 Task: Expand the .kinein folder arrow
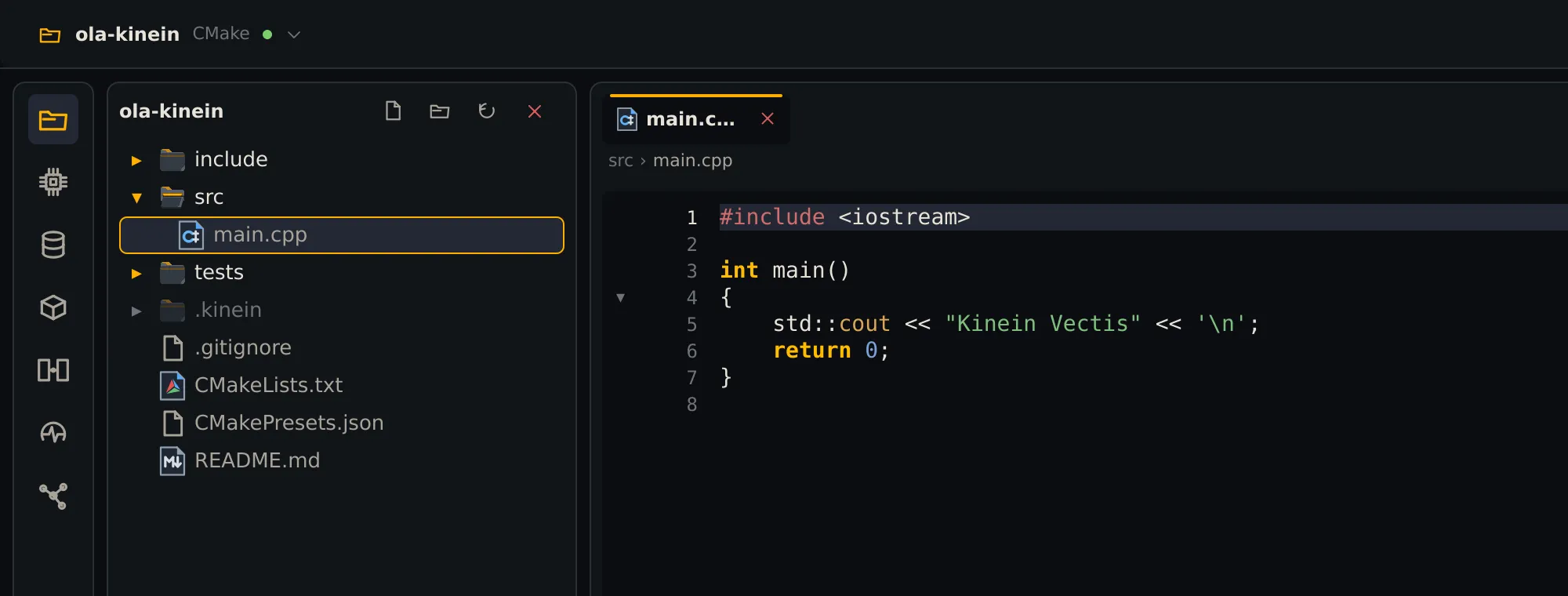(136, 311)
